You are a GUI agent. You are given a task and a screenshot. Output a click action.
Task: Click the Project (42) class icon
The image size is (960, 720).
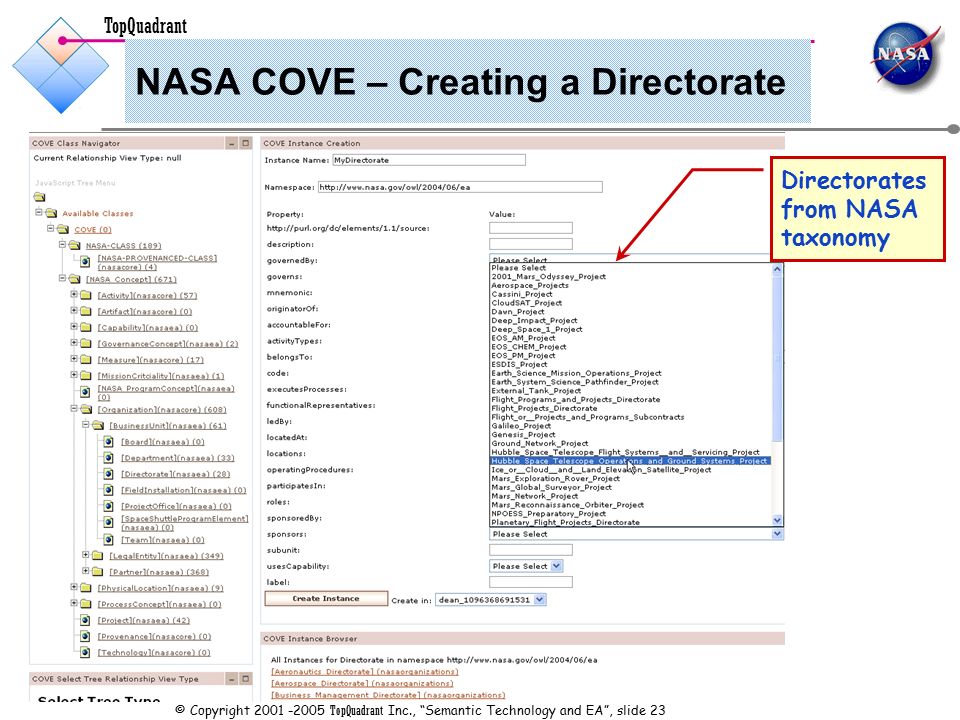pos(86,620)
